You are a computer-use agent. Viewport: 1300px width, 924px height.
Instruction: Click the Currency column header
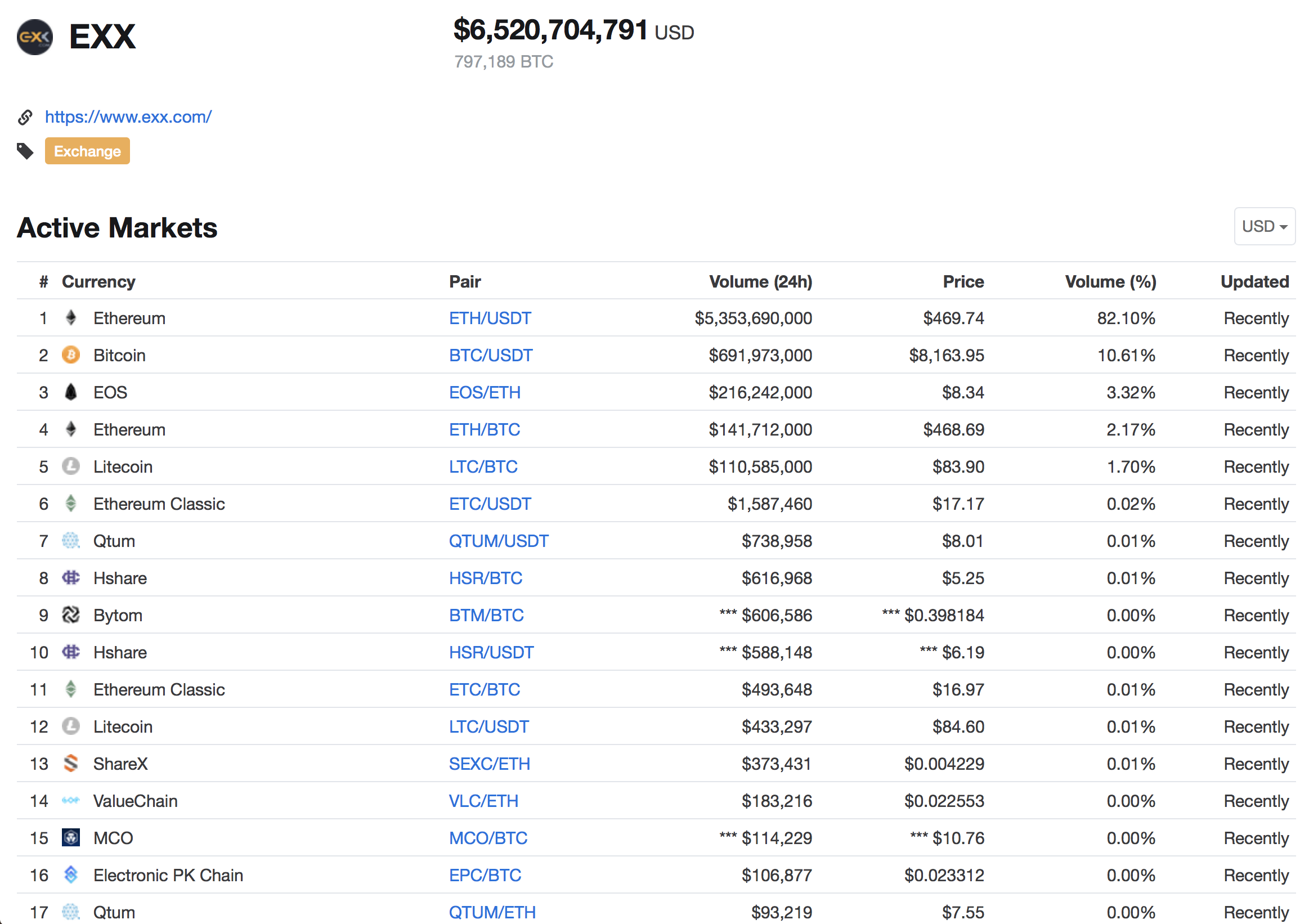(x=98, y=281)
